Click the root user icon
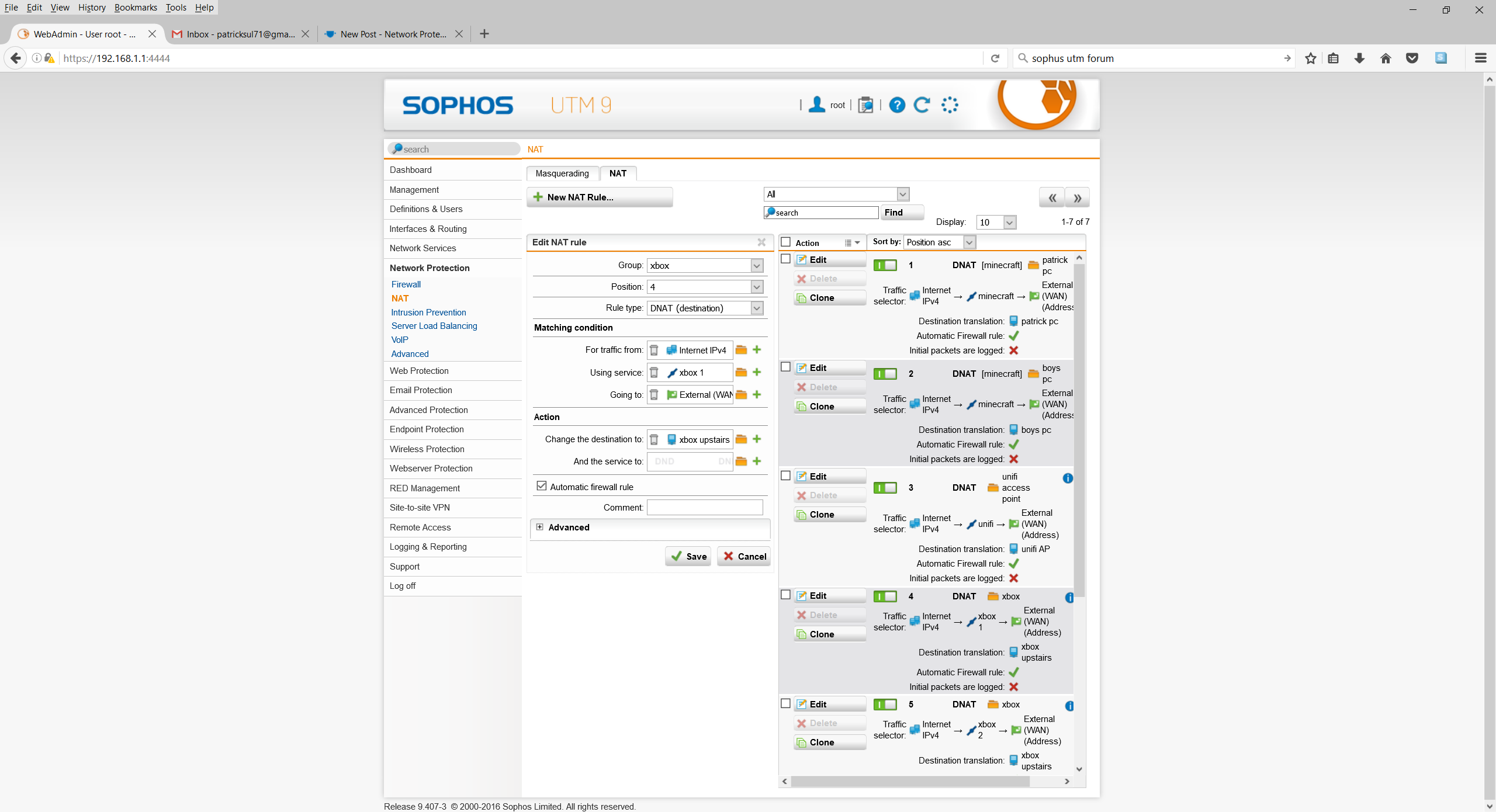 coord(817,105)
